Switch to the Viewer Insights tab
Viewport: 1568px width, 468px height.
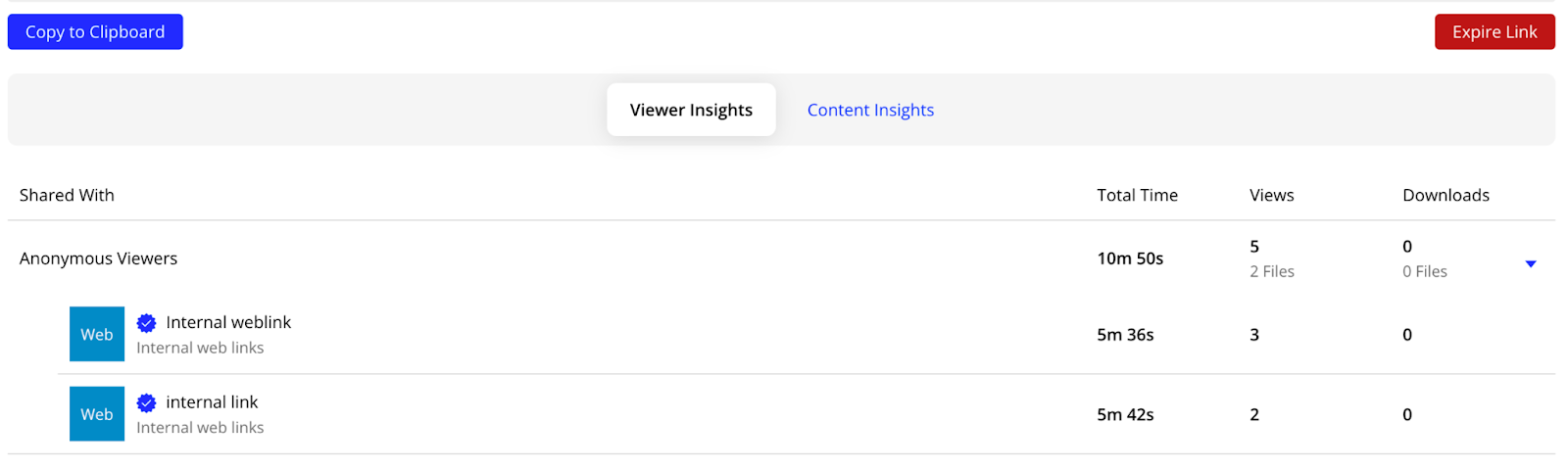coord(691,110)
